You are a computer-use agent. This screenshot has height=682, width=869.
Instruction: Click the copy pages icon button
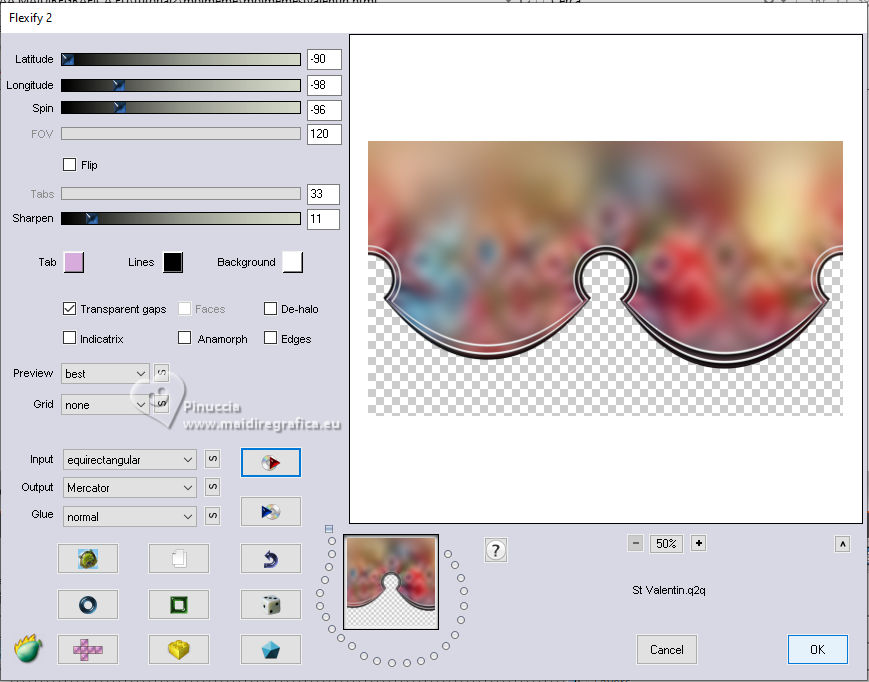(179, 558)
